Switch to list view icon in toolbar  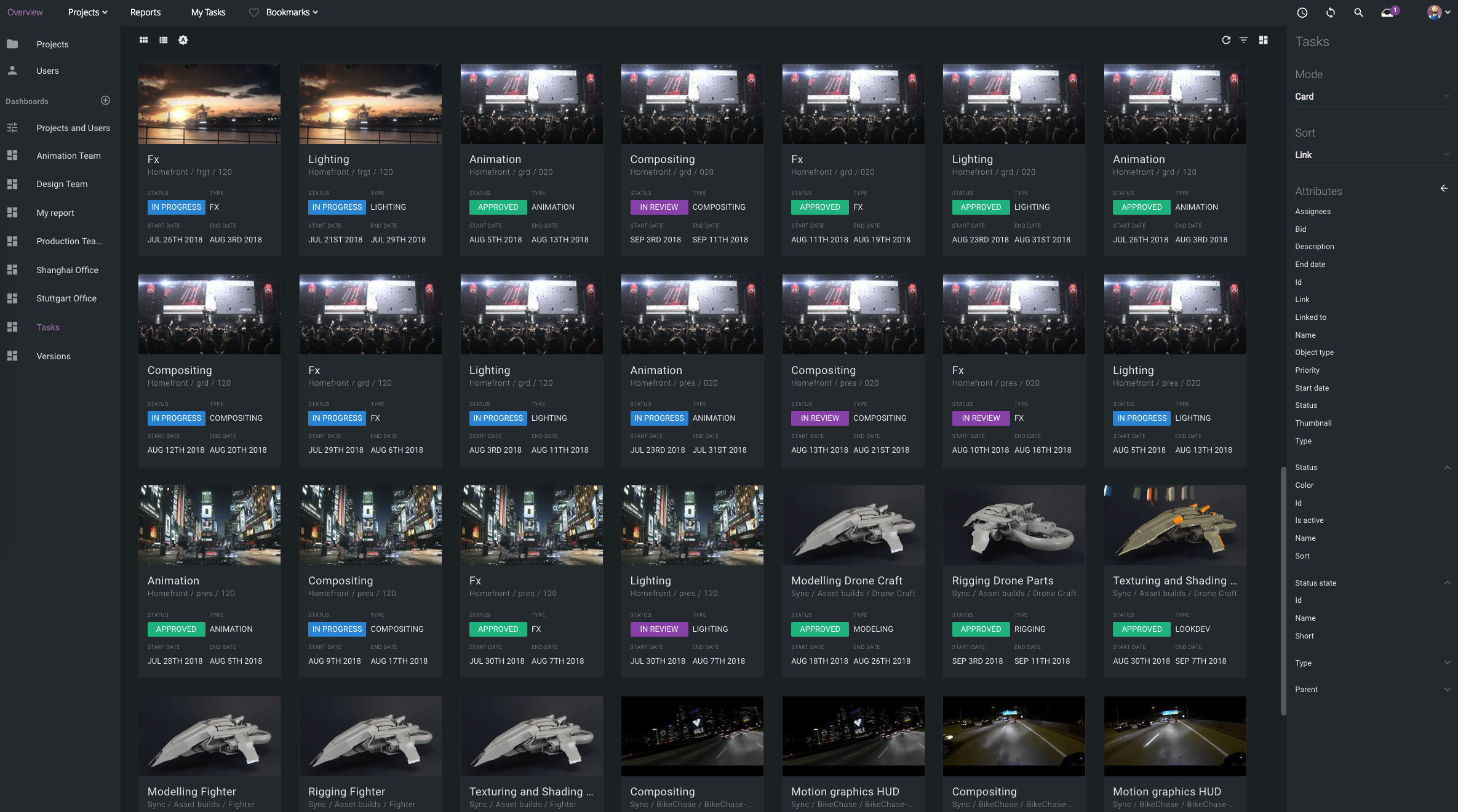[x=163, y=40]
